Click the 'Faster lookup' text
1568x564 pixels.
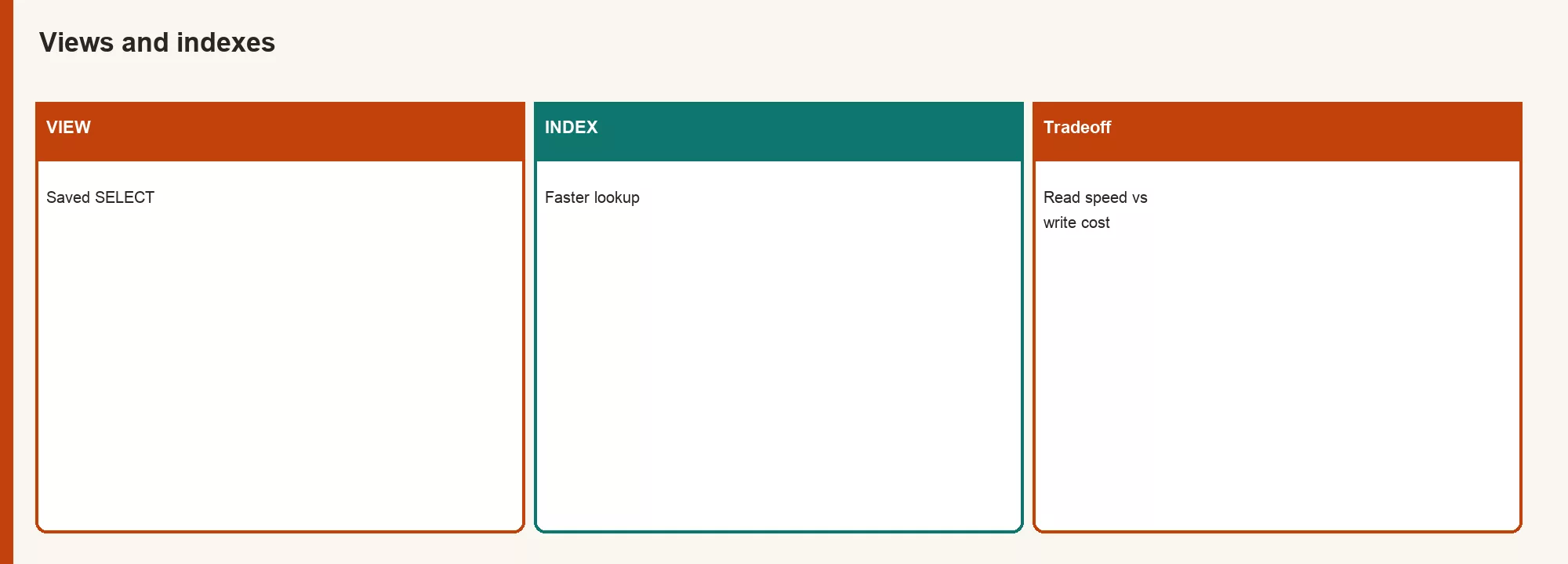[592, 197]
